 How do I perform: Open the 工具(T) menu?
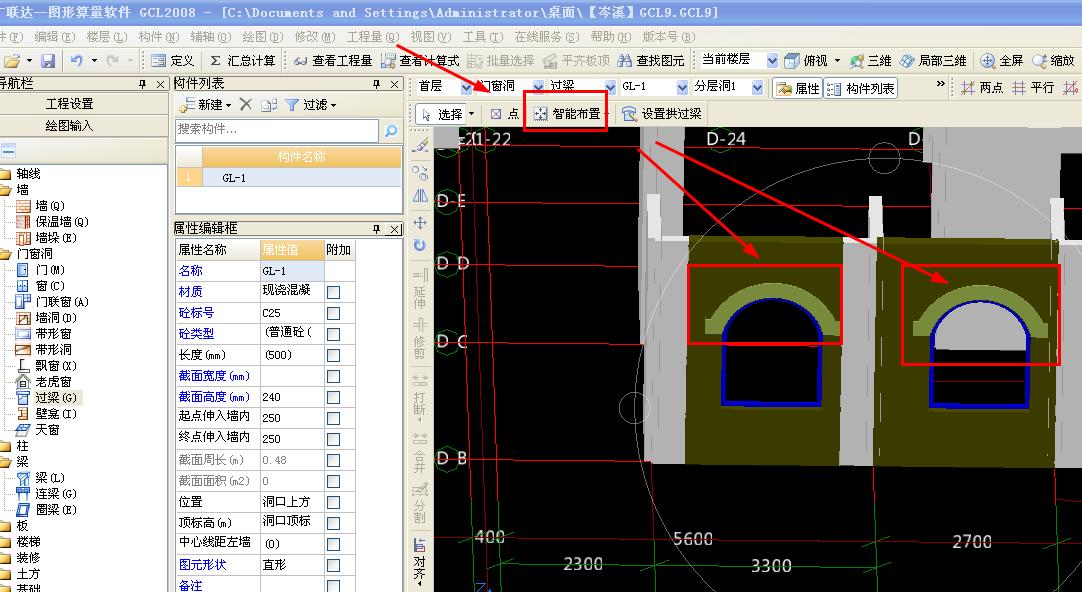pos(482,37)
